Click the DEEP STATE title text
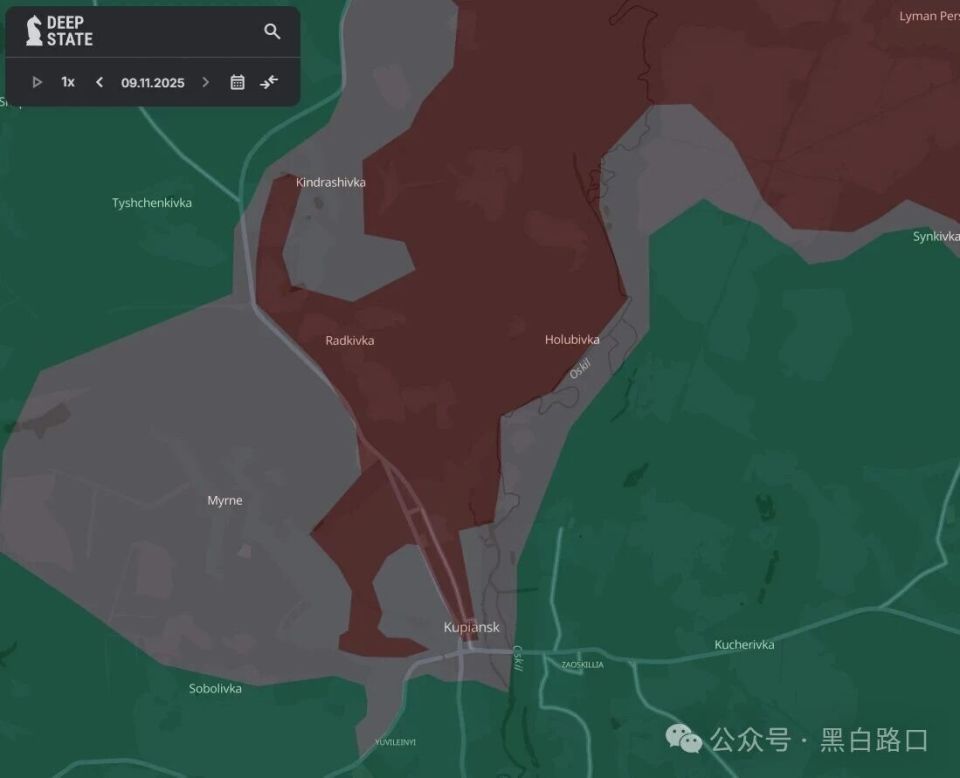 click(x=69, y=31)
